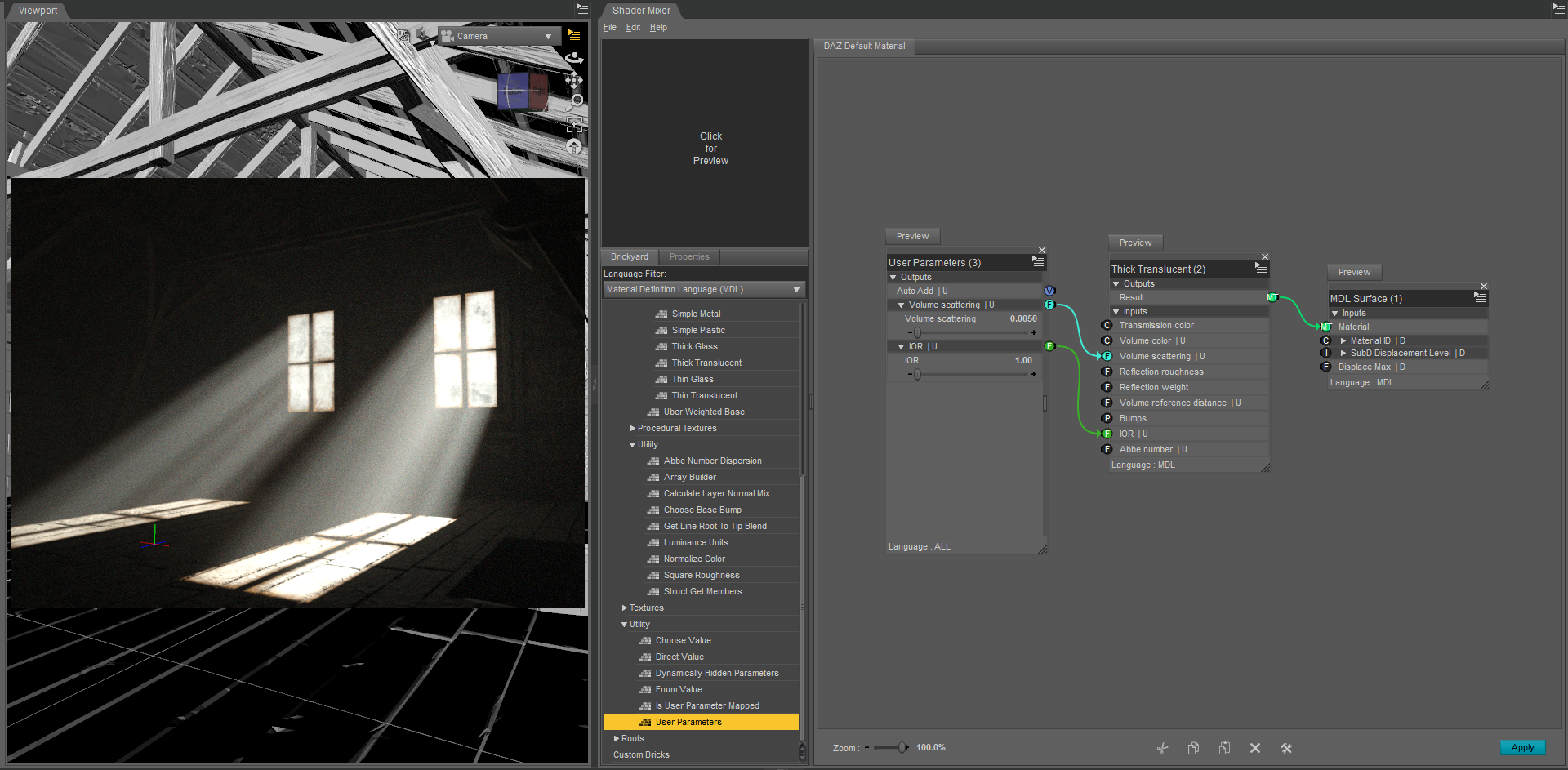
Task: Select the highlighted User Parameters brick
Action: (701, 722)
